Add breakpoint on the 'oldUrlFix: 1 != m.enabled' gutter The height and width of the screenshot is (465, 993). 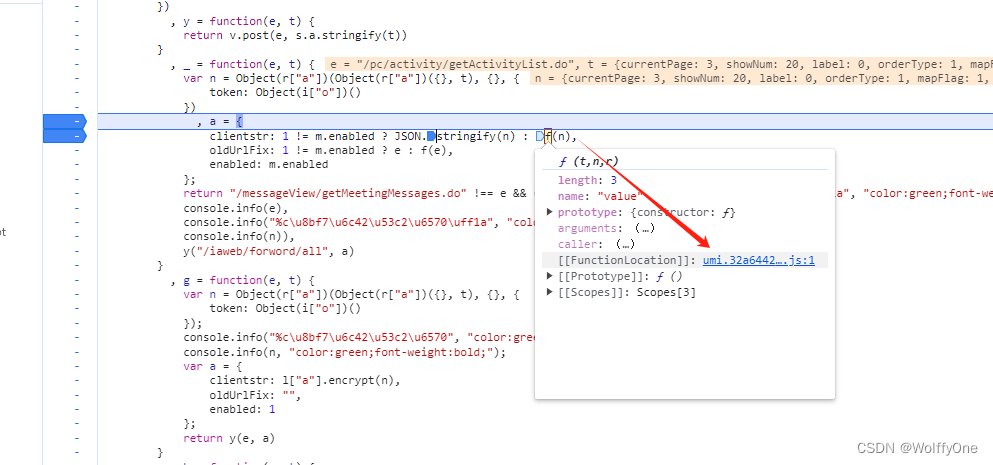click(77, 150)
